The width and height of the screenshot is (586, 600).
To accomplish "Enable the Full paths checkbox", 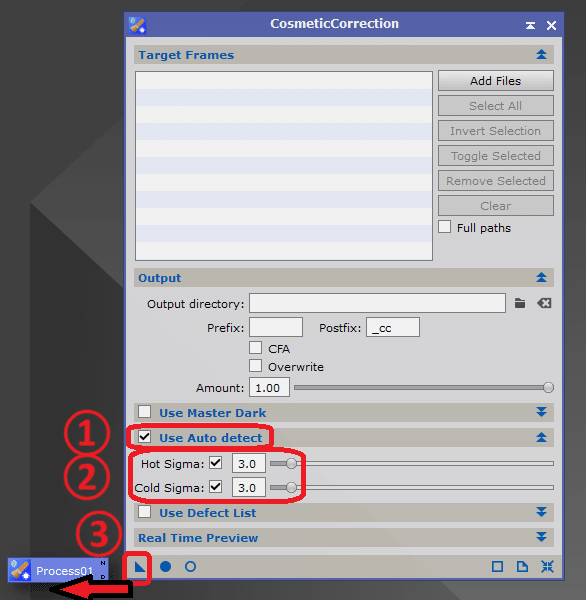I will (x=444, y=227).
